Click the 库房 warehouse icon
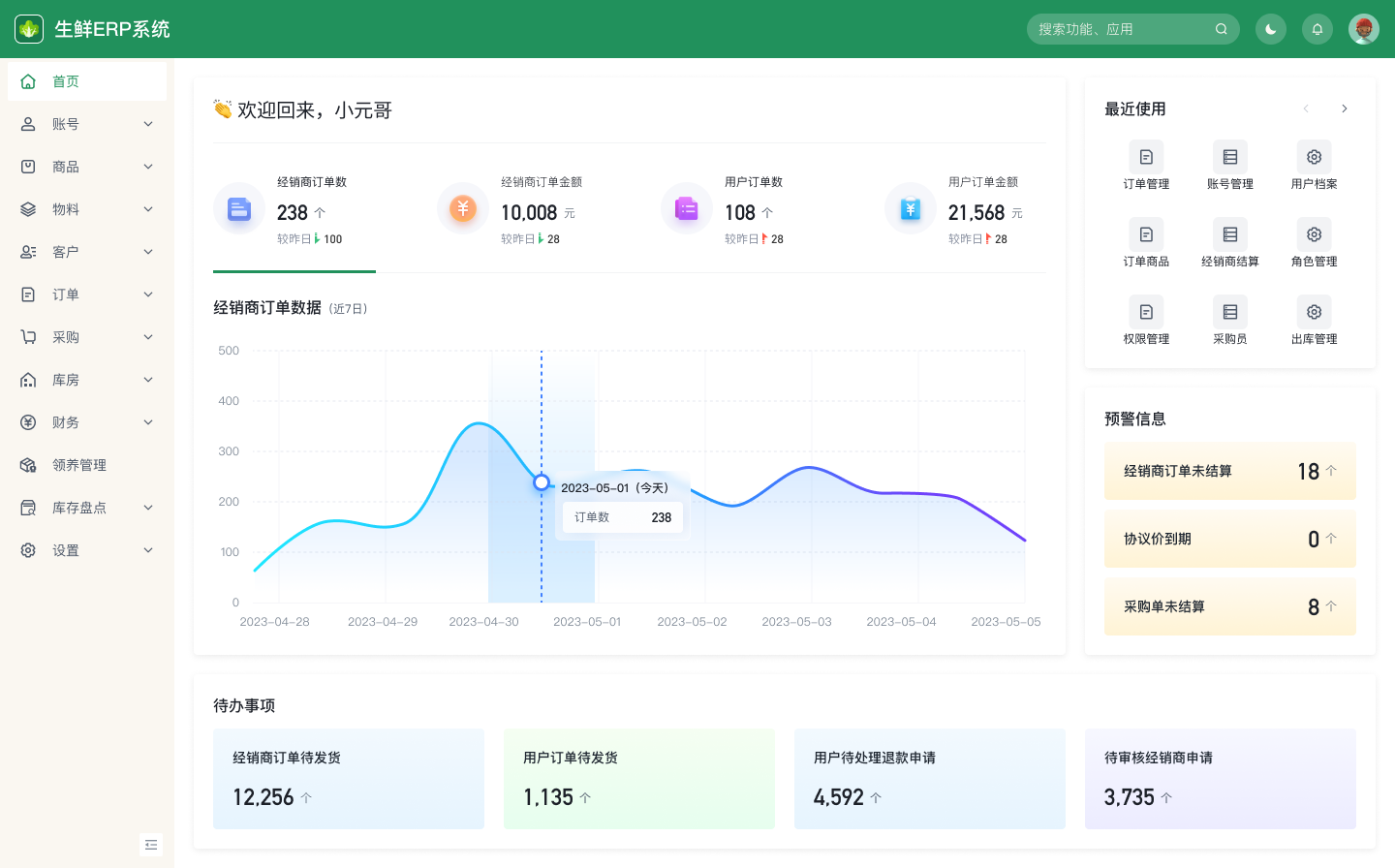 [x=28, y=380]
